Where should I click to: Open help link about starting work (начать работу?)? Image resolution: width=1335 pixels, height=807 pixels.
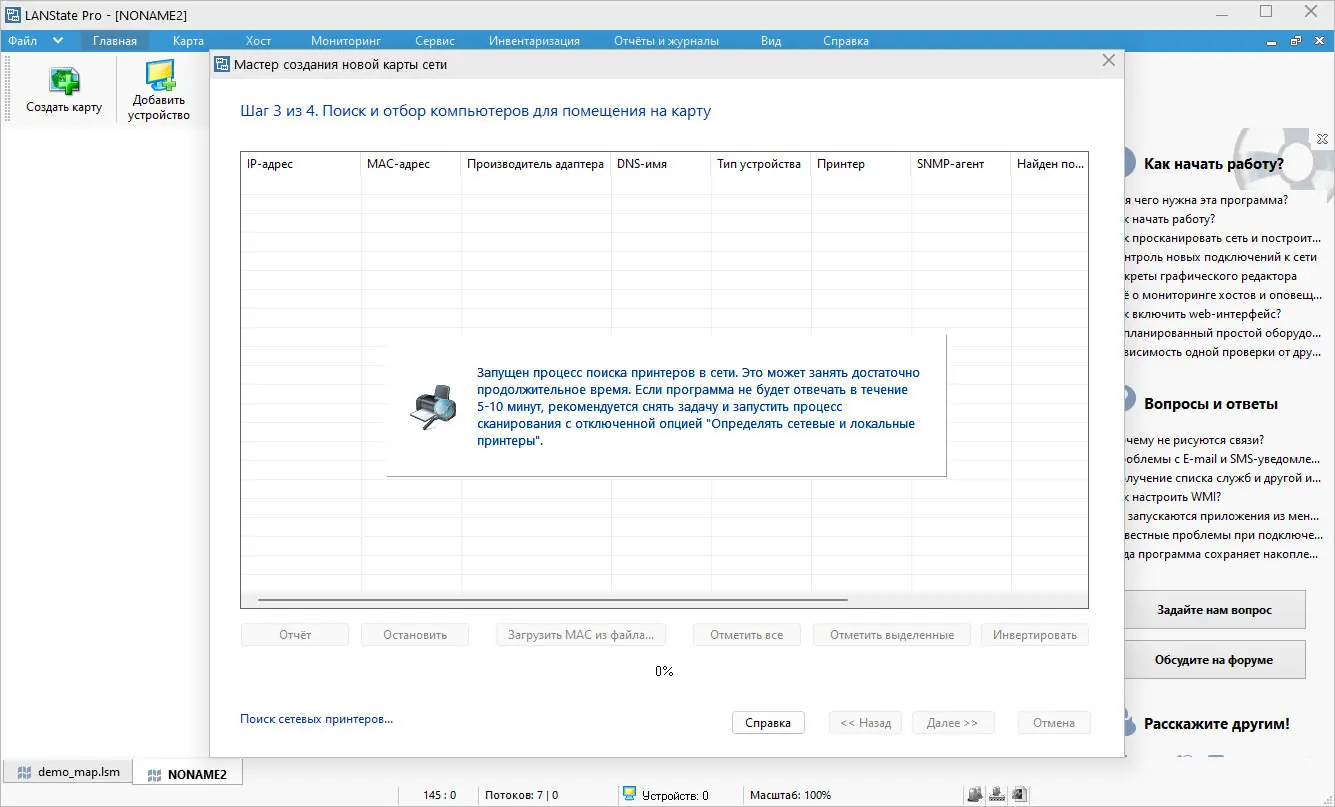pos(1170,219)
